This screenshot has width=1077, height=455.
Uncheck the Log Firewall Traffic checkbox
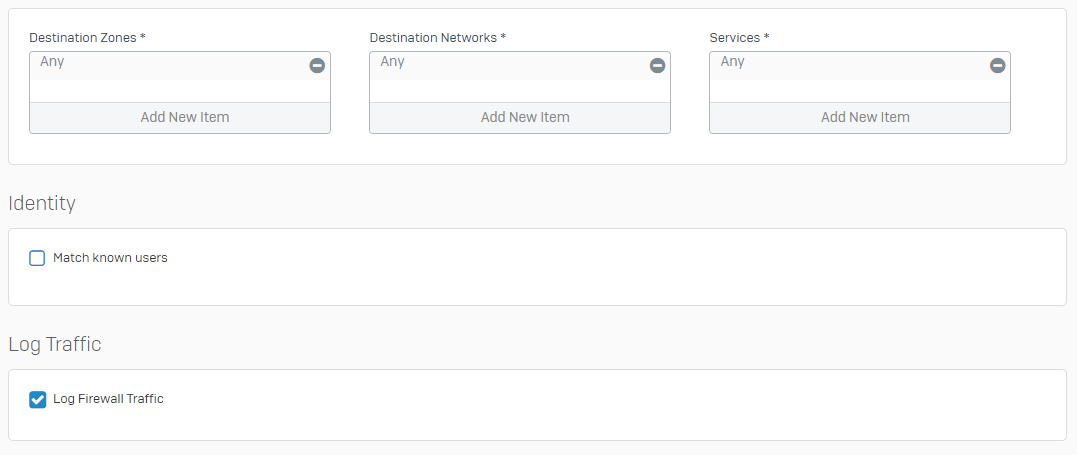[x=37, y=399]
